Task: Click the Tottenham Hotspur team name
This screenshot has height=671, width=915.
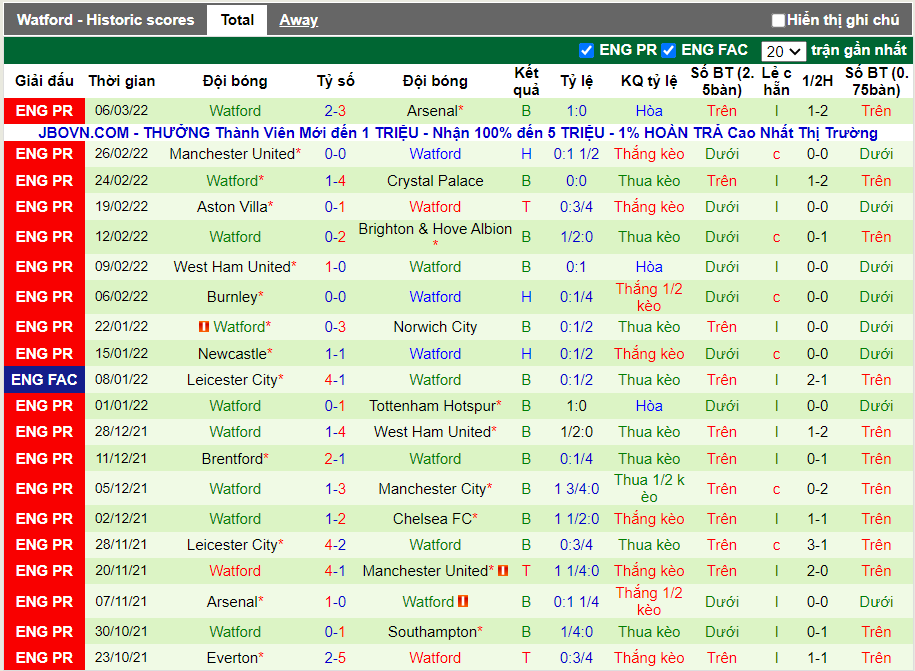Action: (x=432, y=406)
